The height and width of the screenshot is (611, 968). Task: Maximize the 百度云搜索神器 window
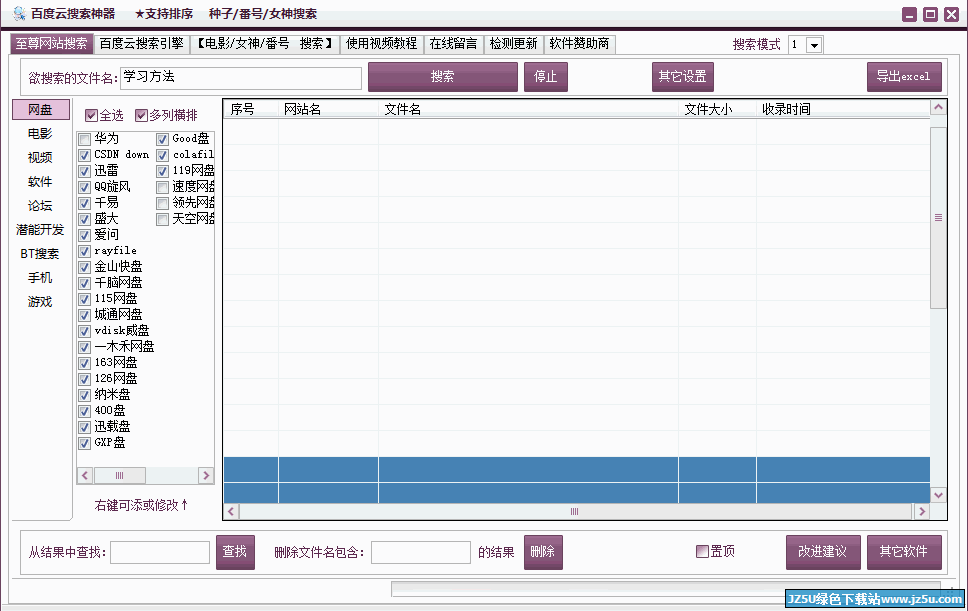[930, 14]
